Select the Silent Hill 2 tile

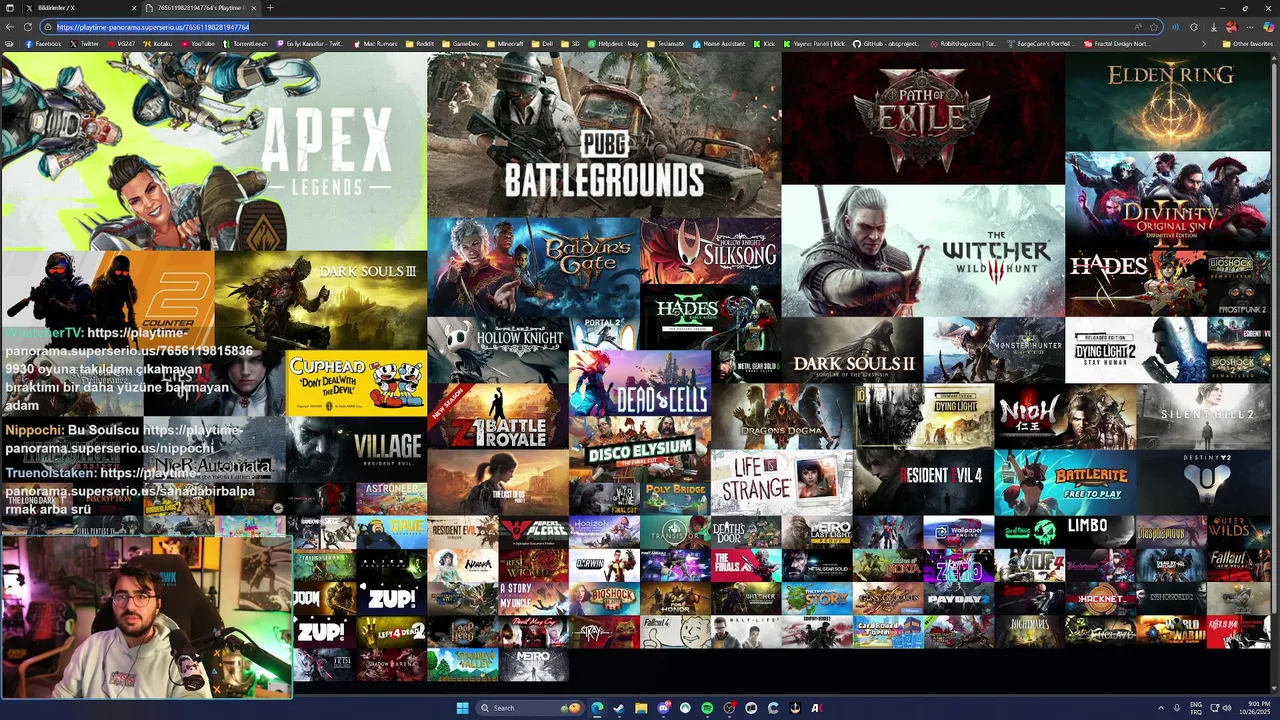click(x=1203, y=416)
